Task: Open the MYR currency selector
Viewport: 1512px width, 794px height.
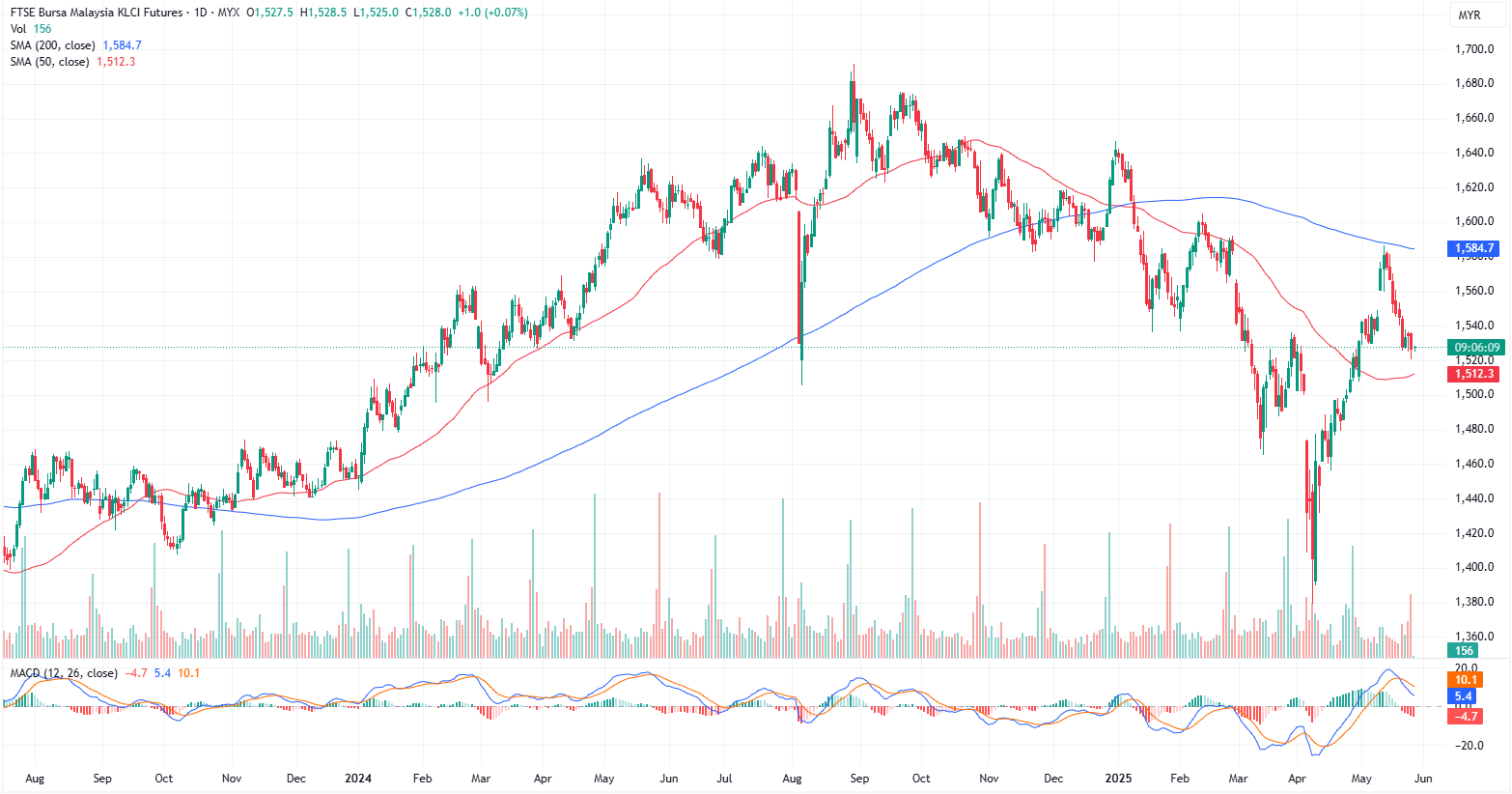Action: [1469, 15]
